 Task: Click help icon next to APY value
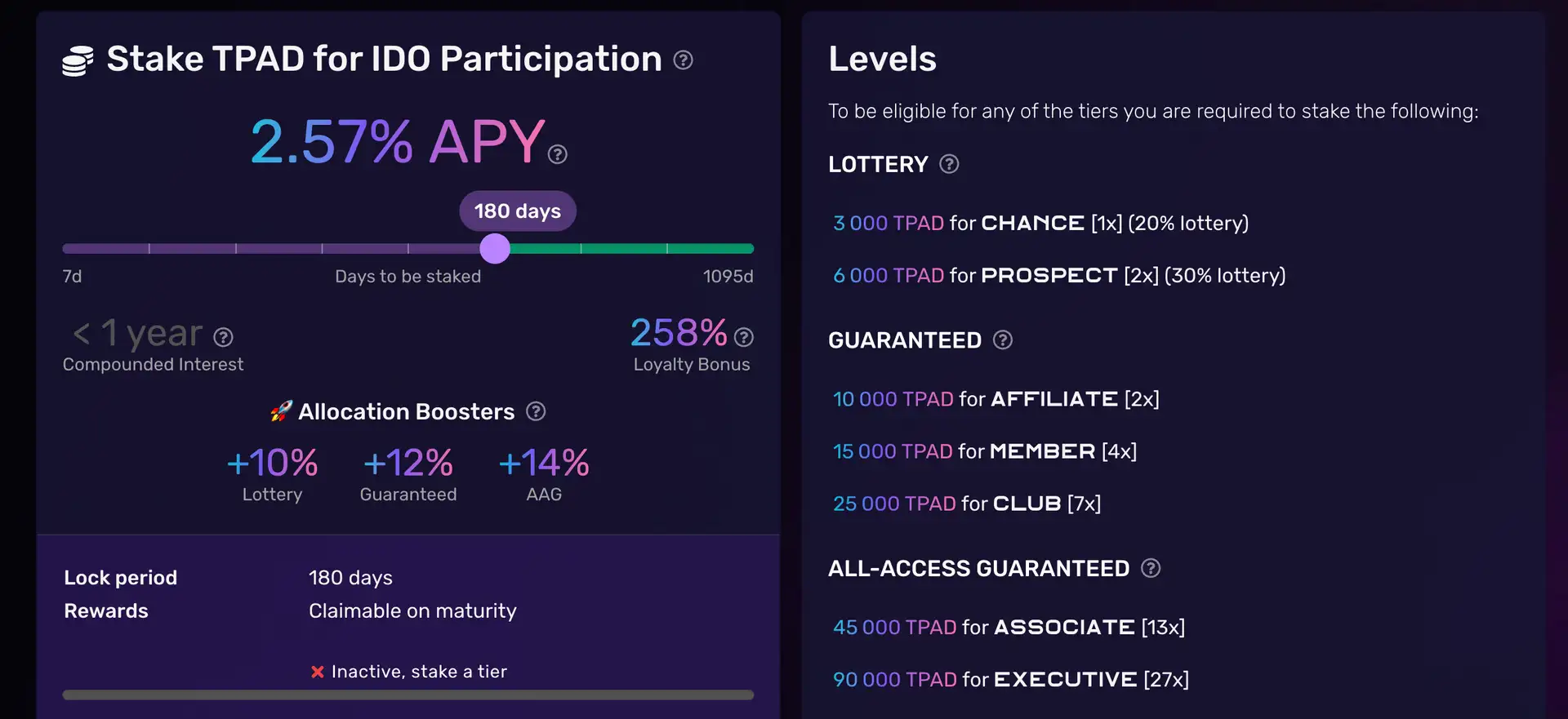click(x=558, y=154)
